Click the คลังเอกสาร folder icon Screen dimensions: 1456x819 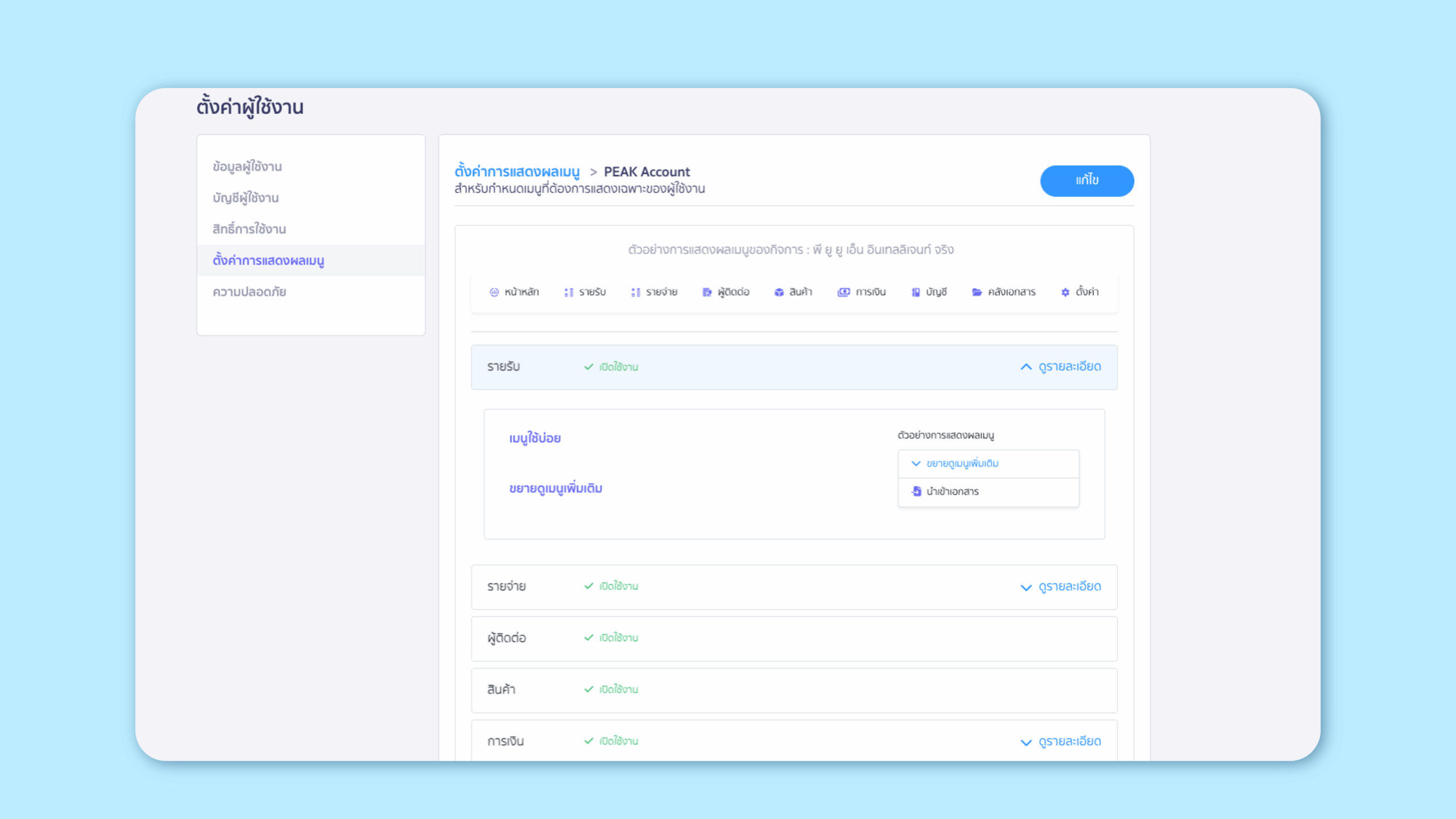point(977,292)
